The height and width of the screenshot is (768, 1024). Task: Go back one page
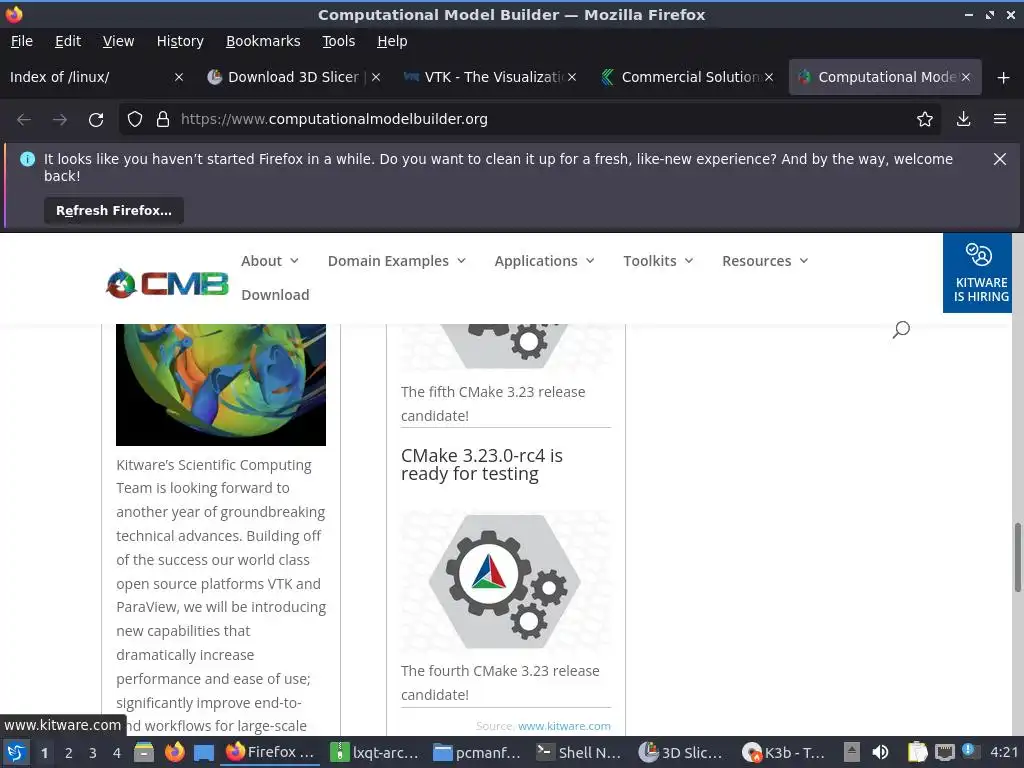click(x=24, y=120)
